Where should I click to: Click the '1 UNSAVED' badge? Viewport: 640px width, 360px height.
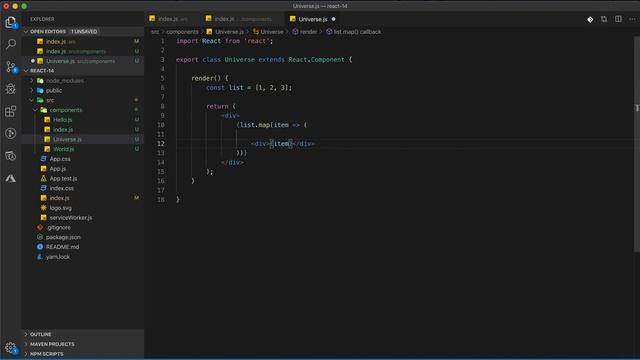point(84,31)
